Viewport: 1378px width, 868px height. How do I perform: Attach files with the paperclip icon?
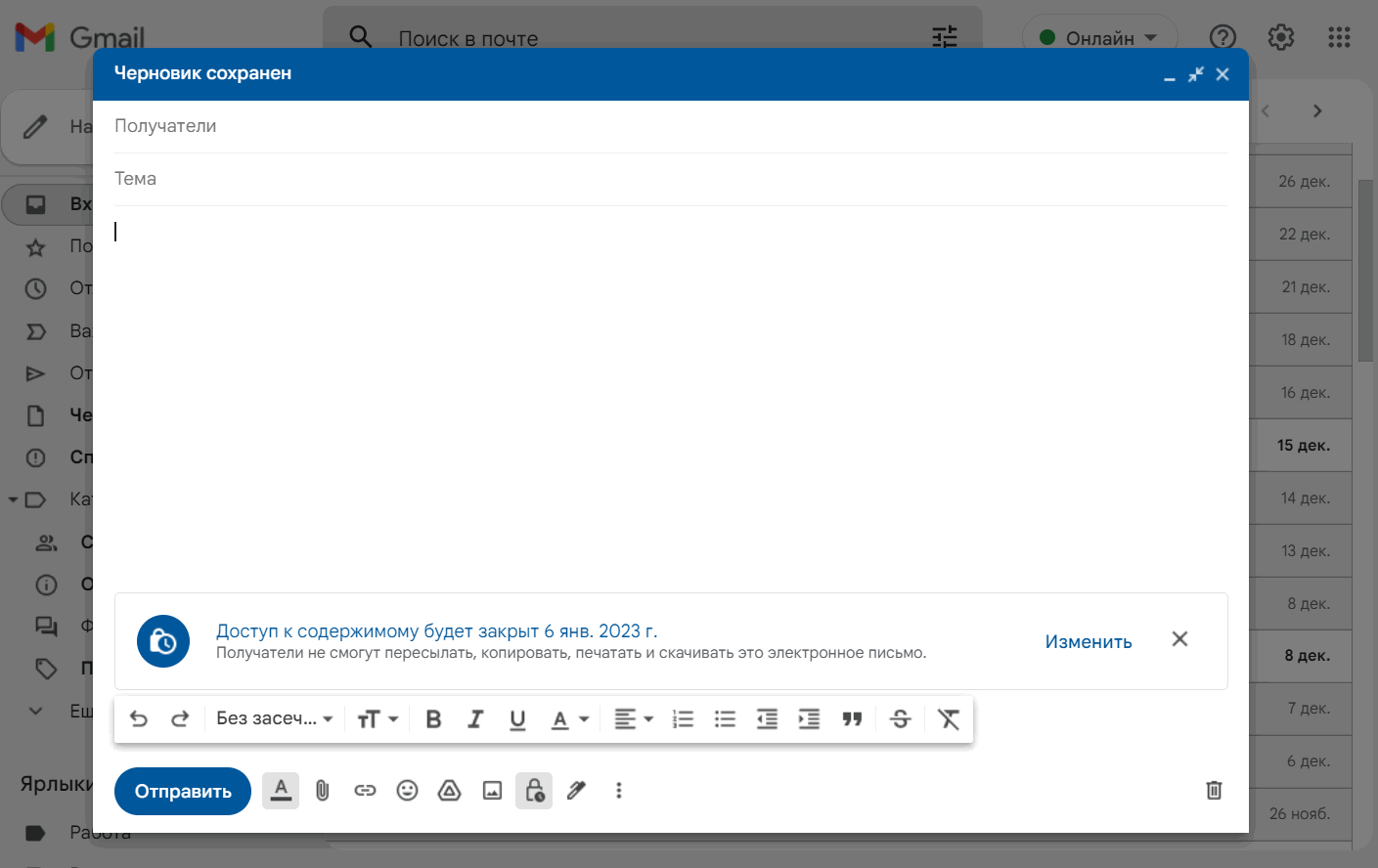pyautogui.click(x=323, y=791)
